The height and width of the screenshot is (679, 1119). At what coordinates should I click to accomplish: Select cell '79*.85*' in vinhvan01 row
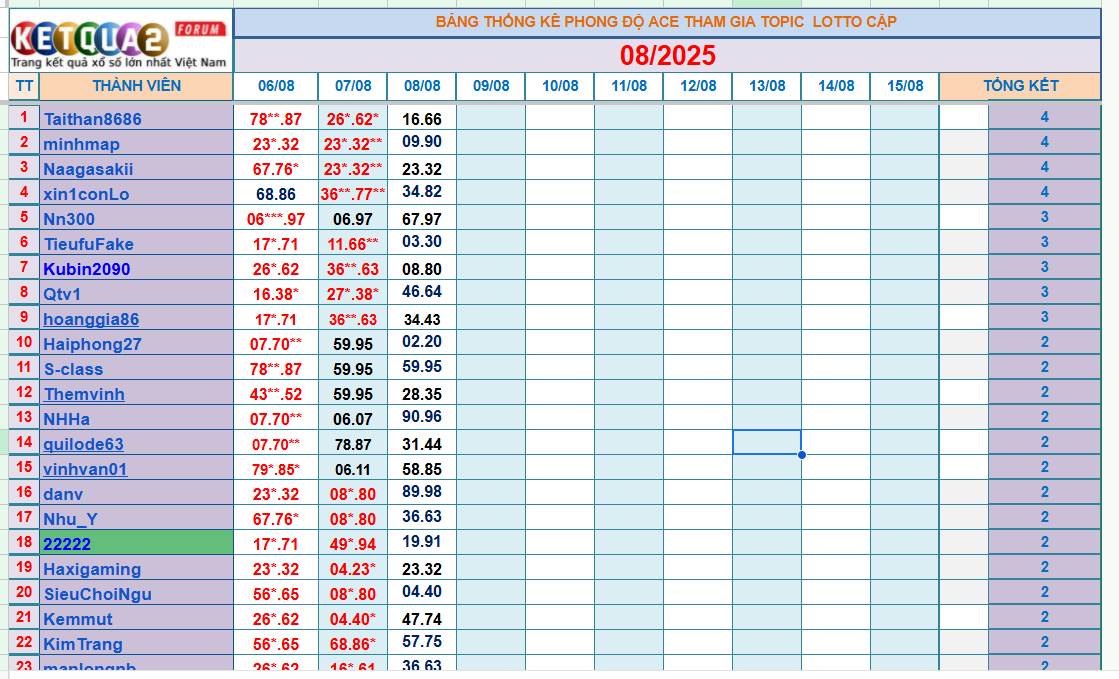[x=276, y=468]
